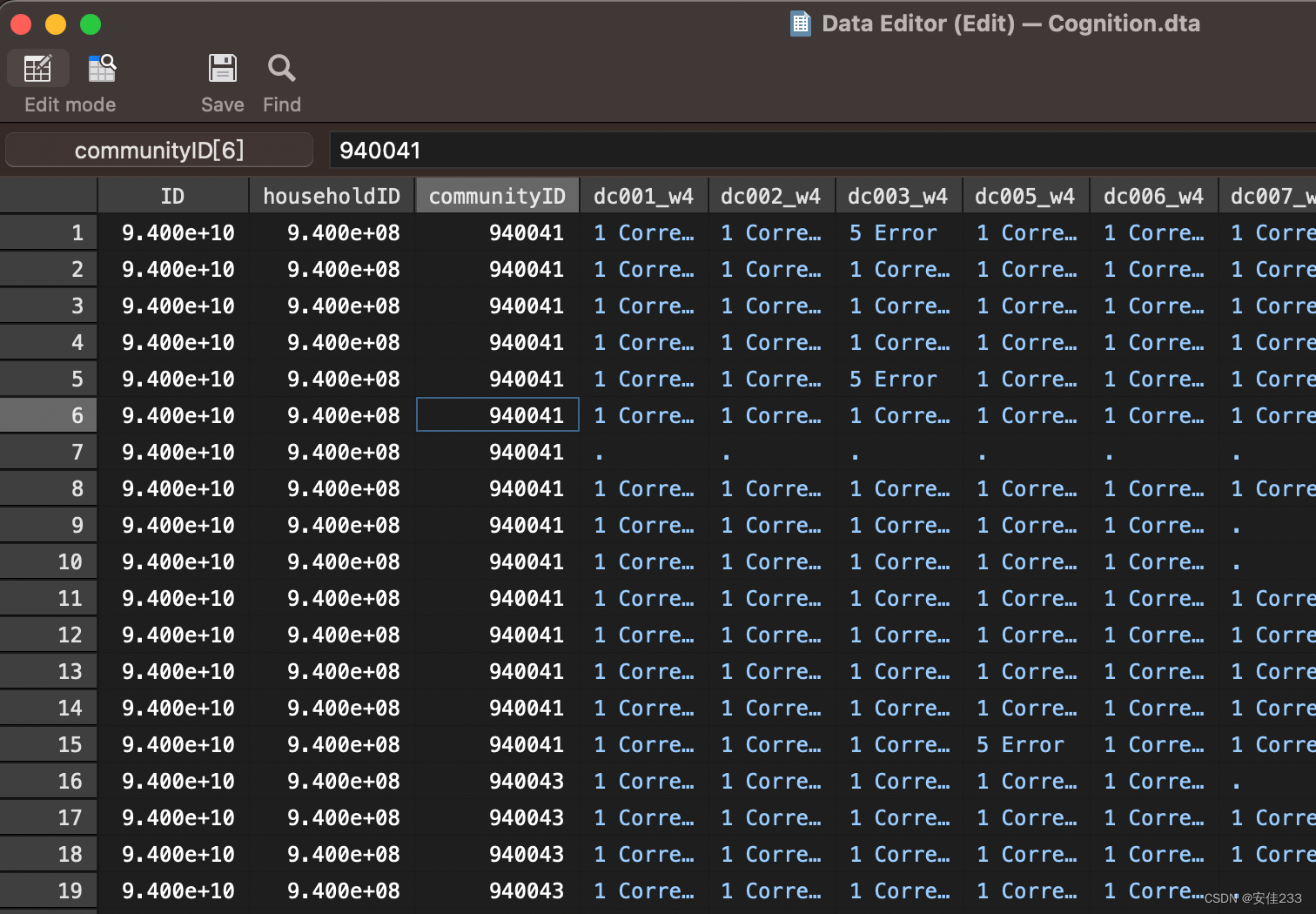1316x914 pixels.
Task: Click the '5 Error' cell in row 5
Action: (x=898, y=379)
